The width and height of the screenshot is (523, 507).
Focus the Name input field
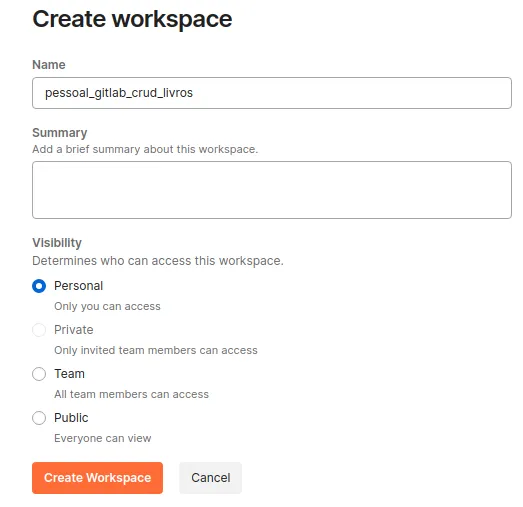(272, 93)
